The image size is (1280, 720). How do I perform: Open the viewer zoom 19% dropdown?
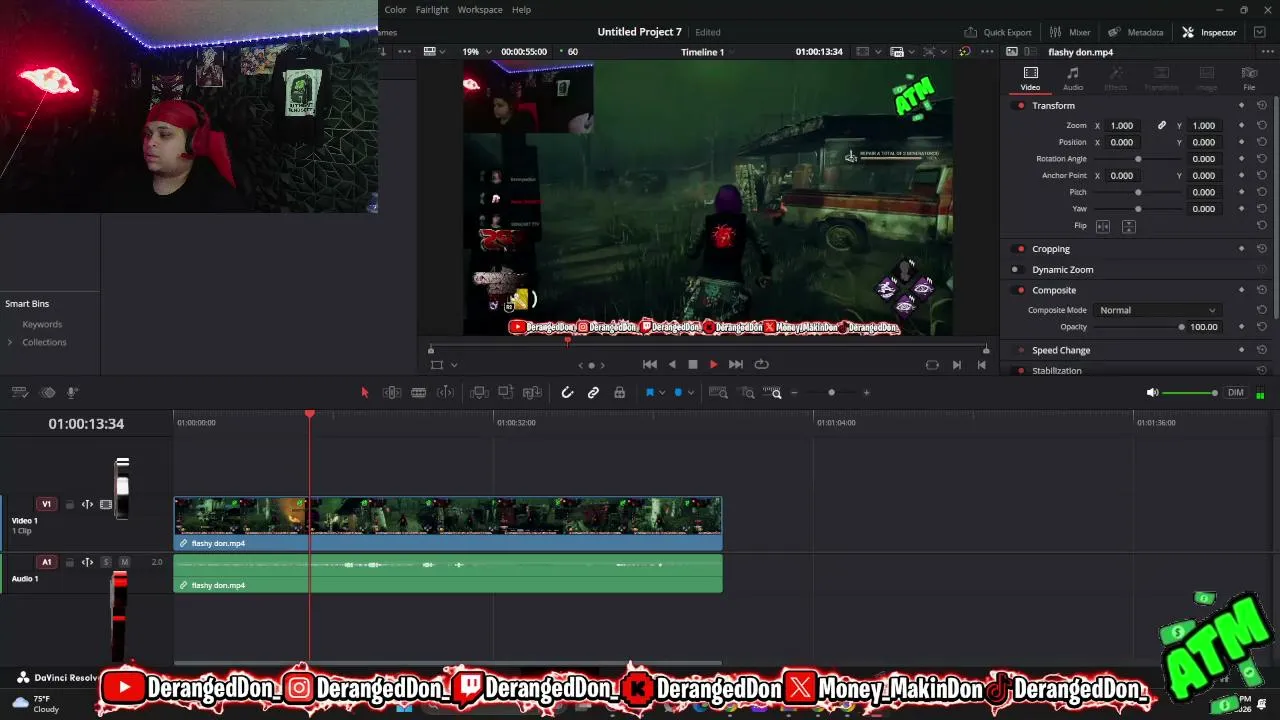tap(476, 52)
